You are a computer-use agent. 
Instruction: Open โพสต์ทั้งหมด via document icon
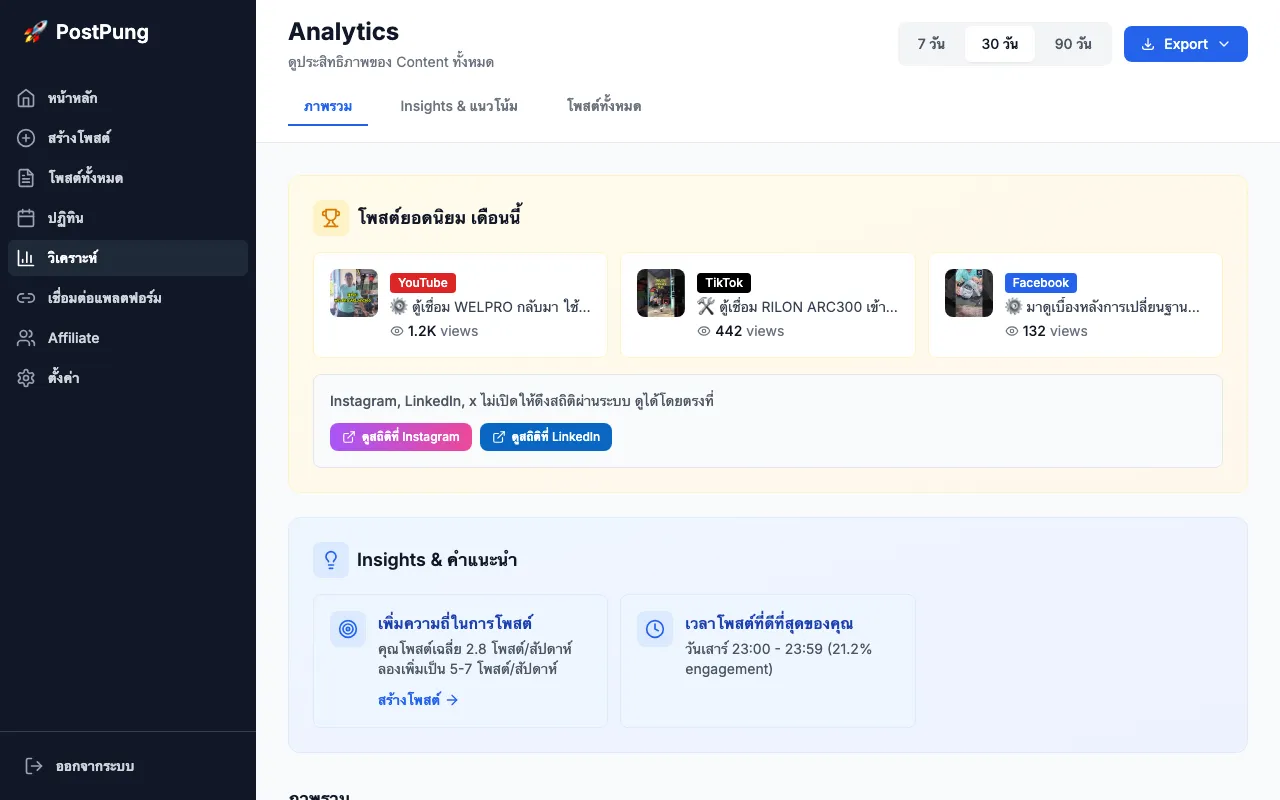point(26,177)
